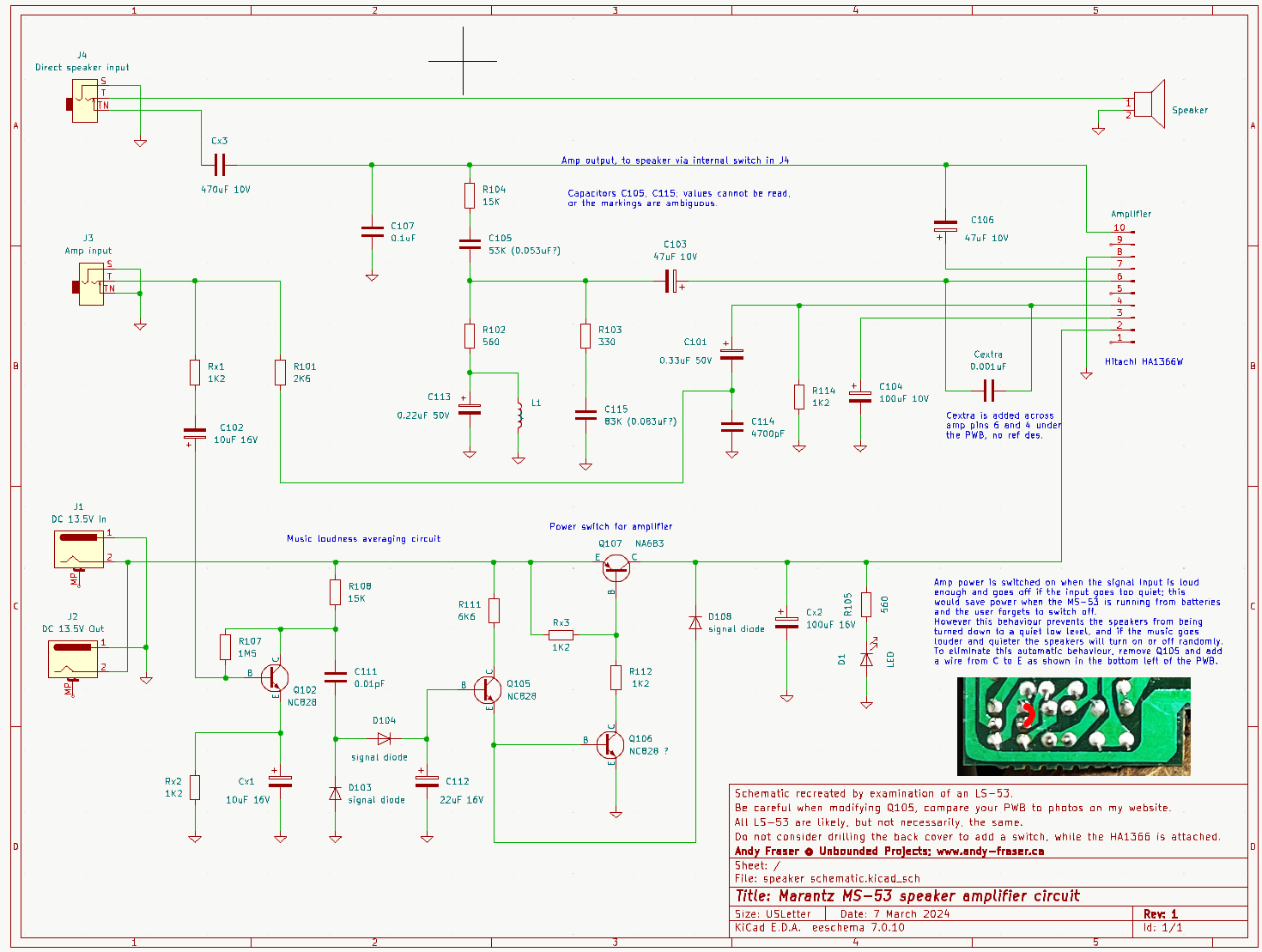The width and height of the screenshot is (1262, 952).
Task: Select the Q107 NA683 transistor symbol
Action: (616, 568)
